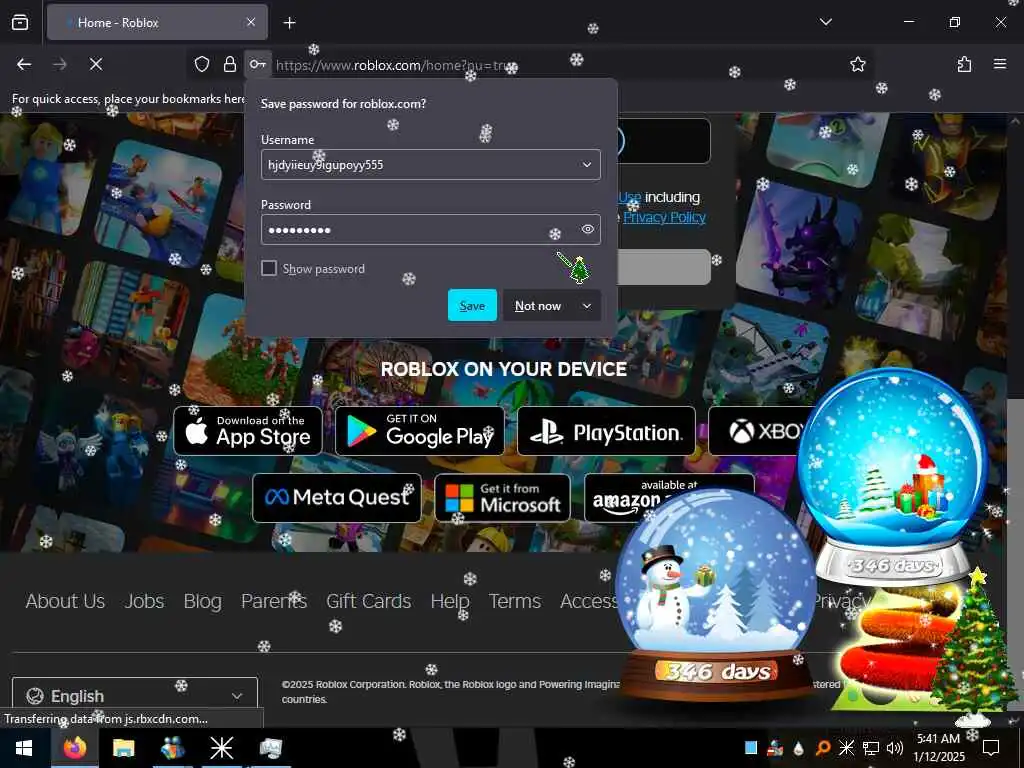Expand the Not now options arrow

[586, 306]
